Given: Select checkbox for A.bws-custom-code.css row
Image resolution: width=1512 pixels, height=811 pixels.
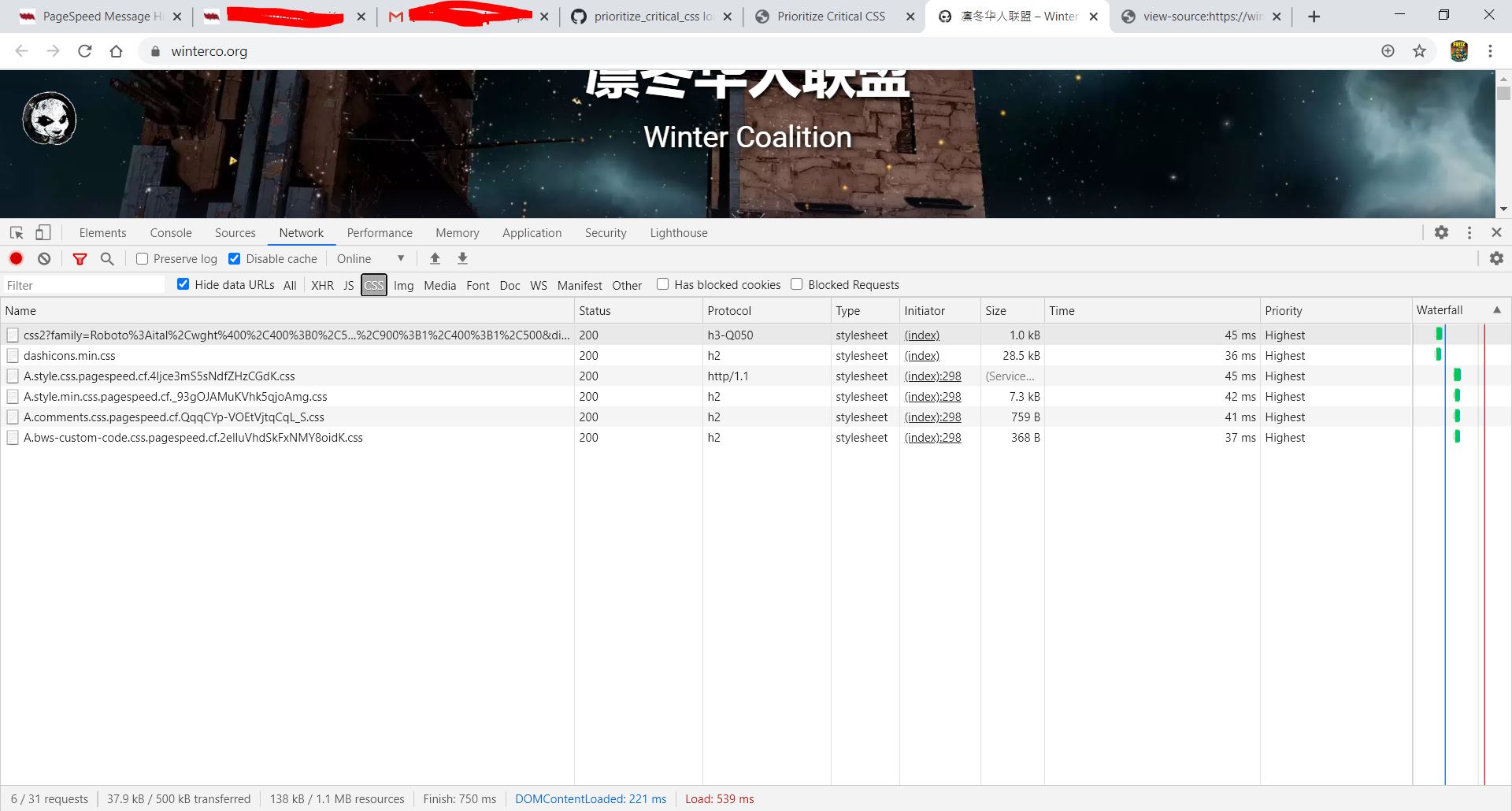Looking at the screenshot, I should [13, 438].
